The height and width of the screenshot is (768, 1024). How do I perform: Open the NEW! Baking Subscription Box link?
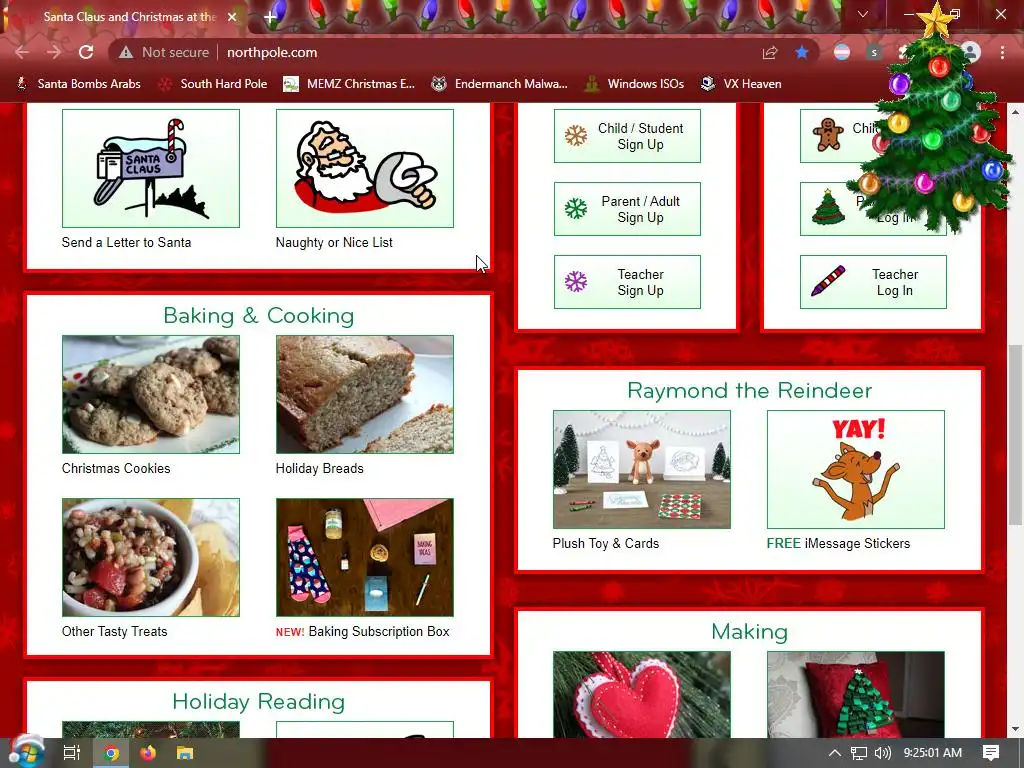[362, 632]
